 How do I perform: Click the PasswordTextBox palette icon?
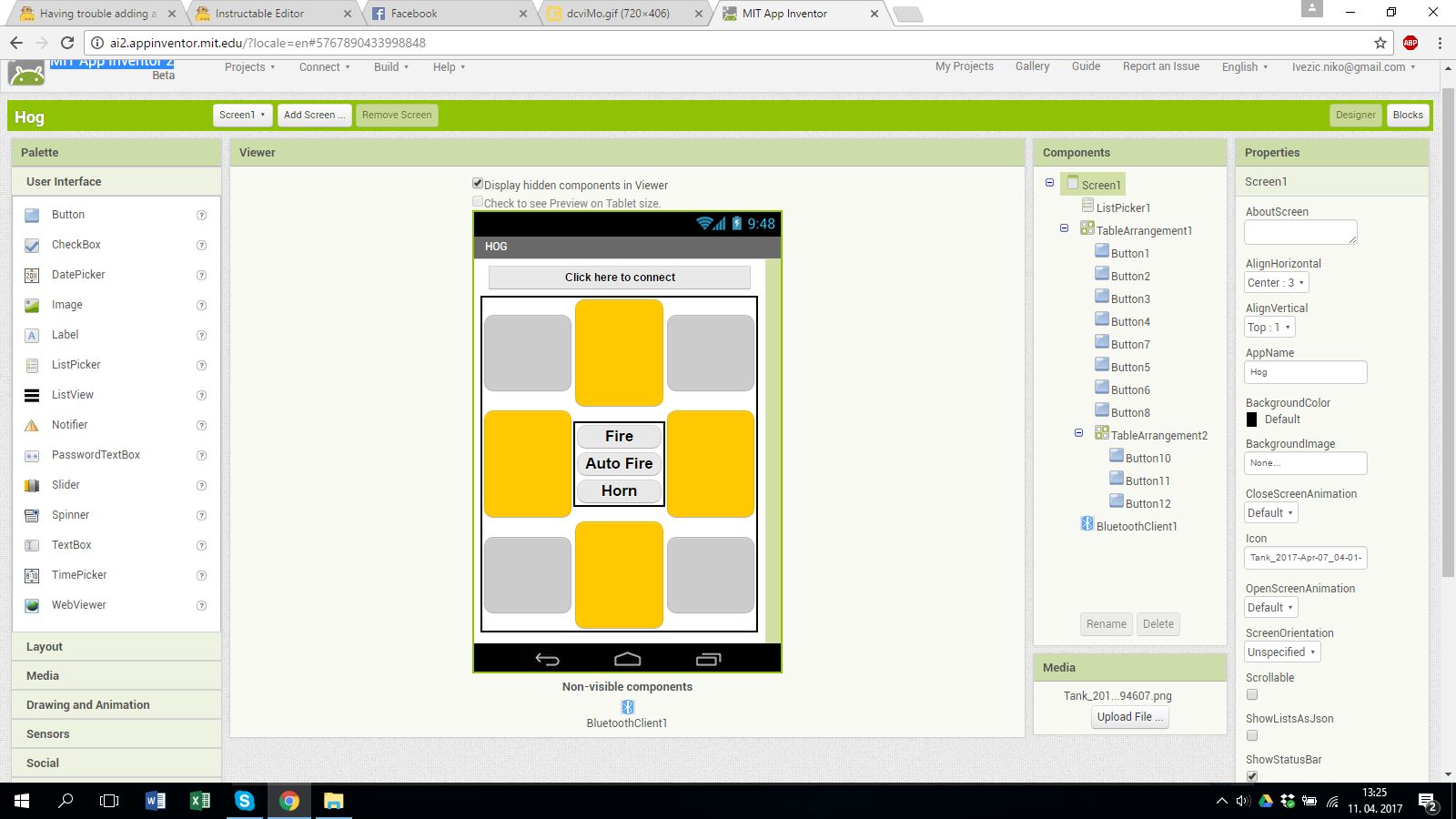click(32, 456)
